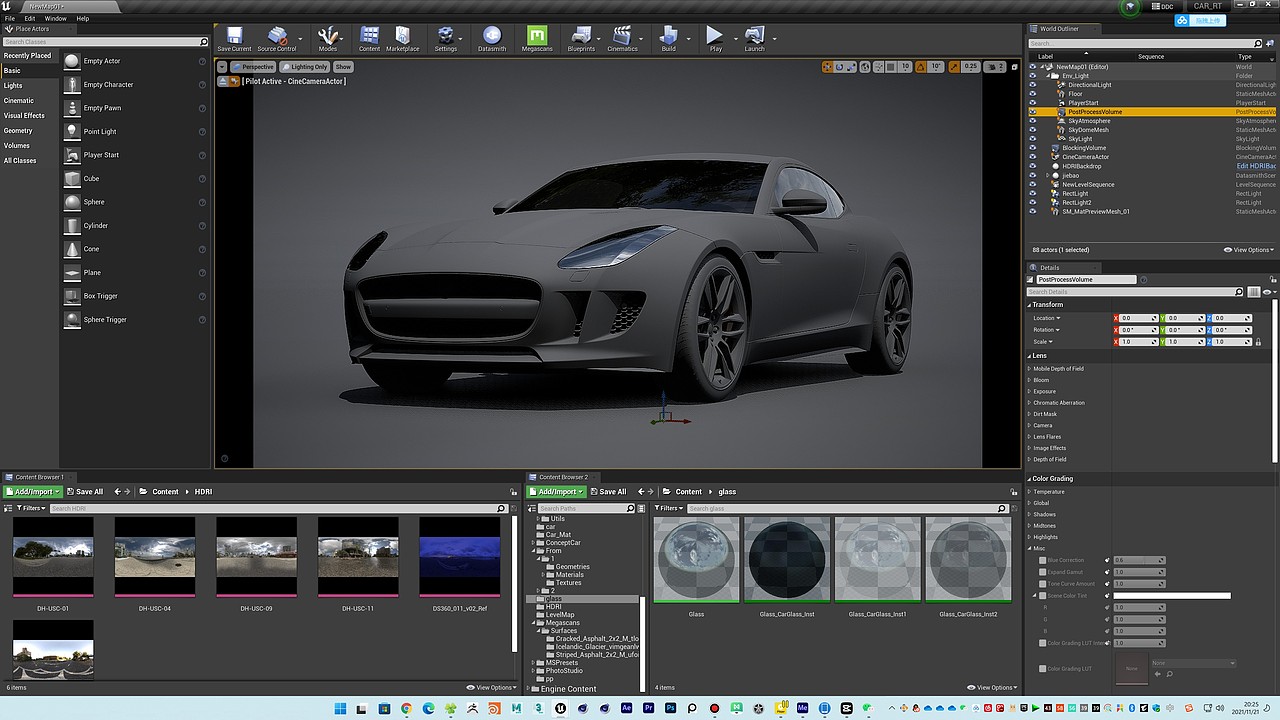Viewport: 1280px width, 720px height.
Task: Toggle visibility eye for SkyLight
Action: pyautogui.click(x=1033, y=139)
